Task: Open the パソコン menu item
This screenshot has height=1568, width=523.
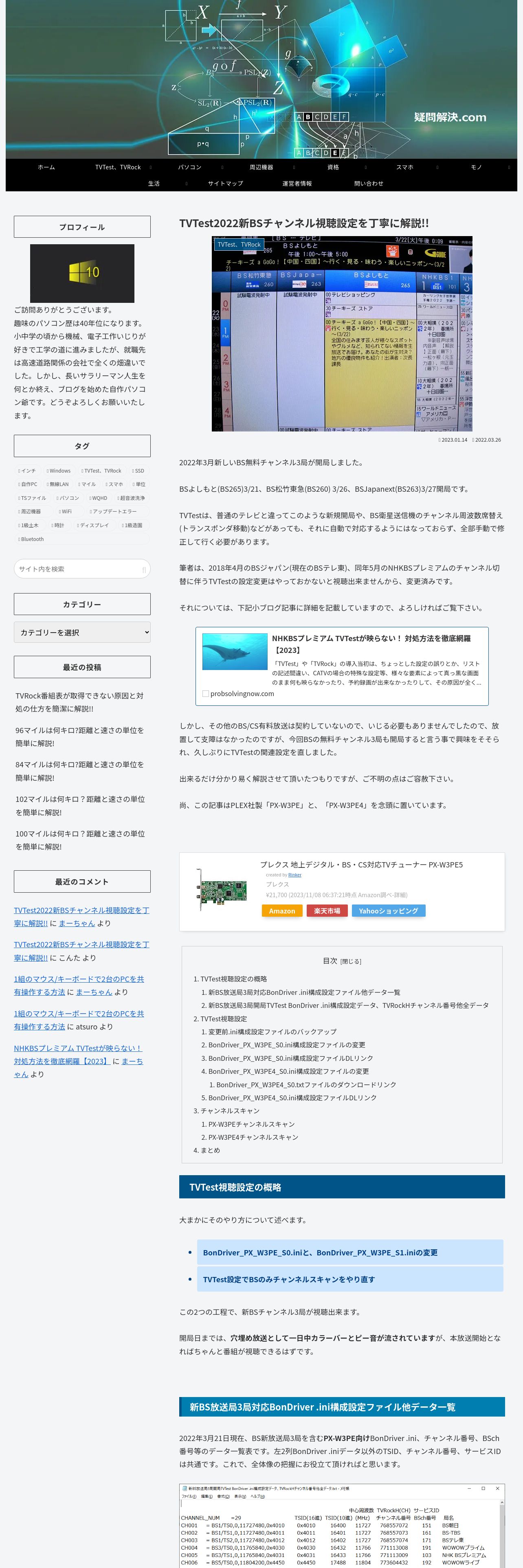Action: [x=189, y=167]
